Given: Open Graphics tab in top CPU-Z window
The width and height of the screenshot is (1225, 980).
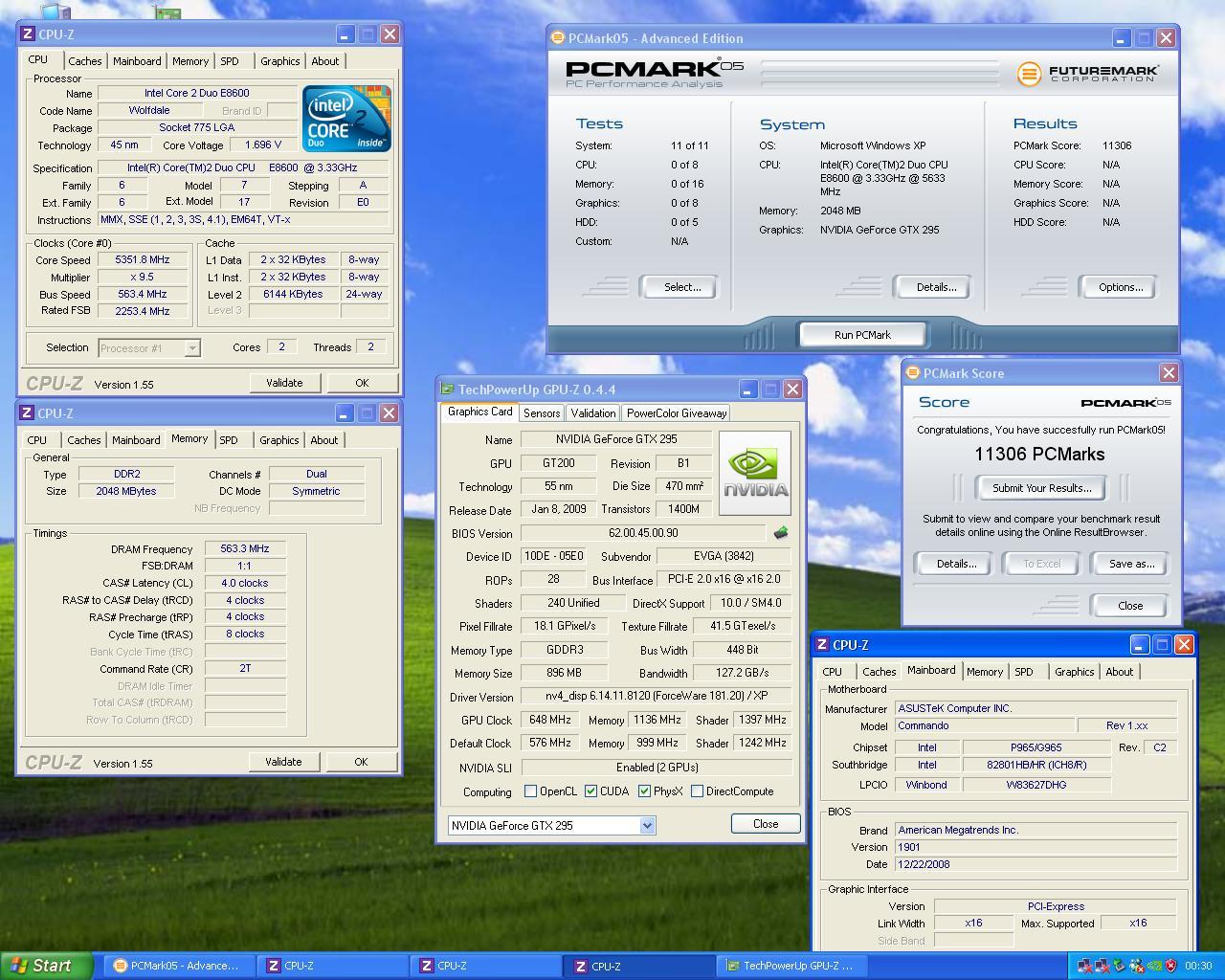Looking at the screenshot, I should [x=280, y=61].
